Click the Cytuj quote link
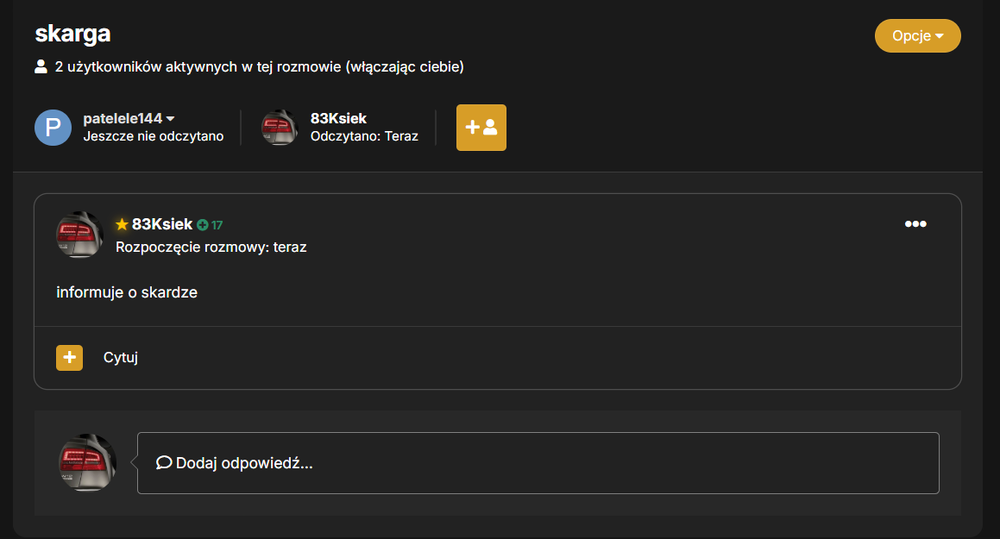The width and height of the screenshot is (1000, 539). tap(121, 357)
